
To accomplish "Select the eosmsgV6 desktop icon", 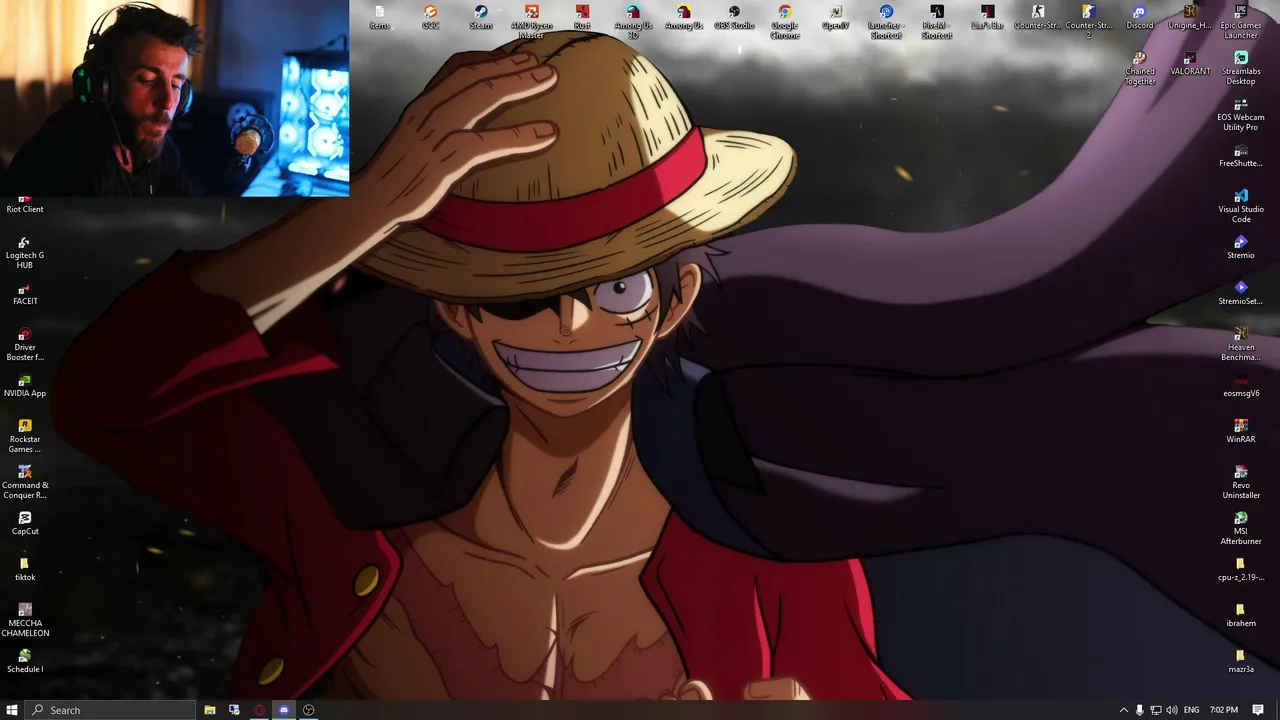I will tap(1241, 385).
